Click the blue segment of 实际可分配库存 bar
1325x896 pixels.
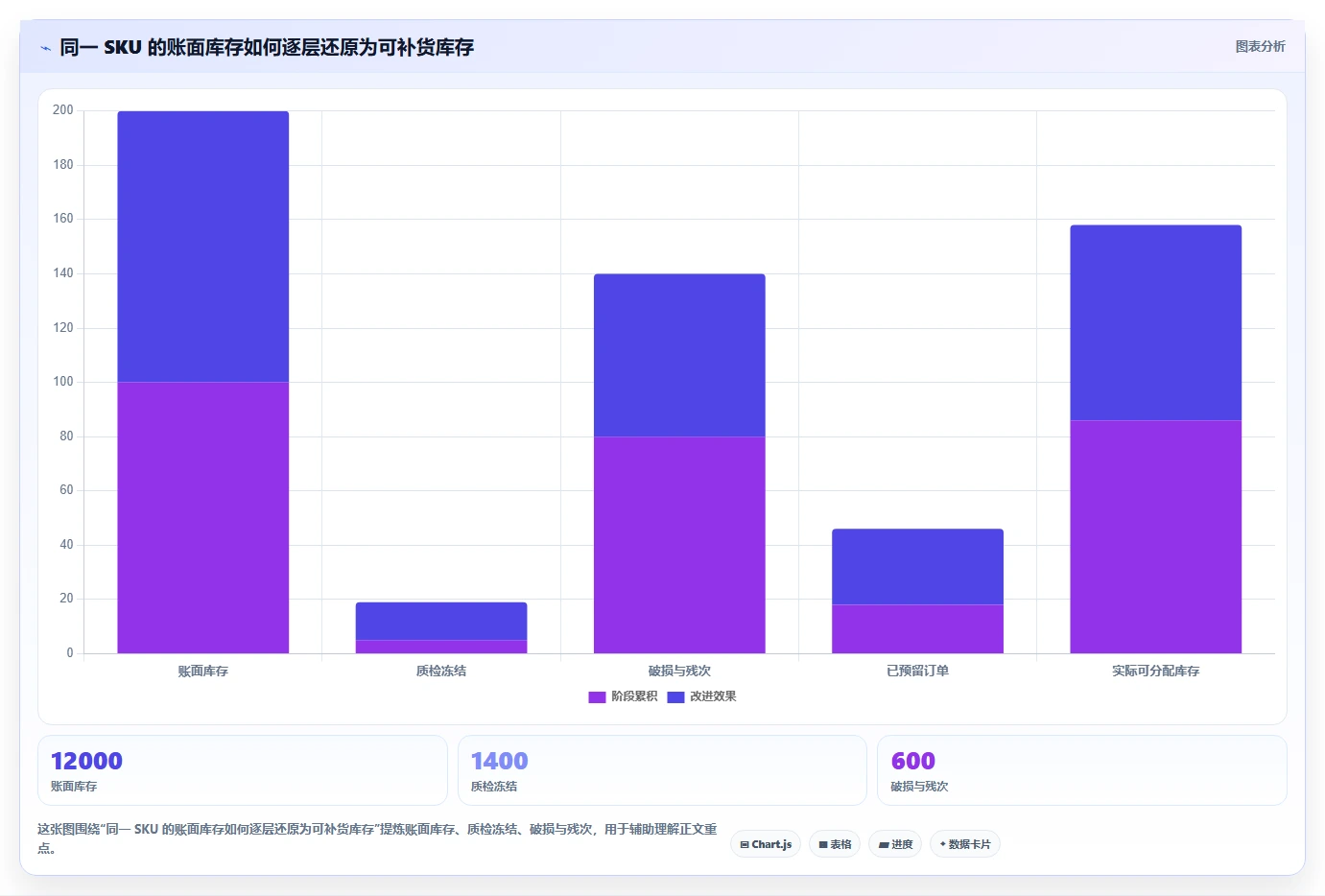(1156, 322)
